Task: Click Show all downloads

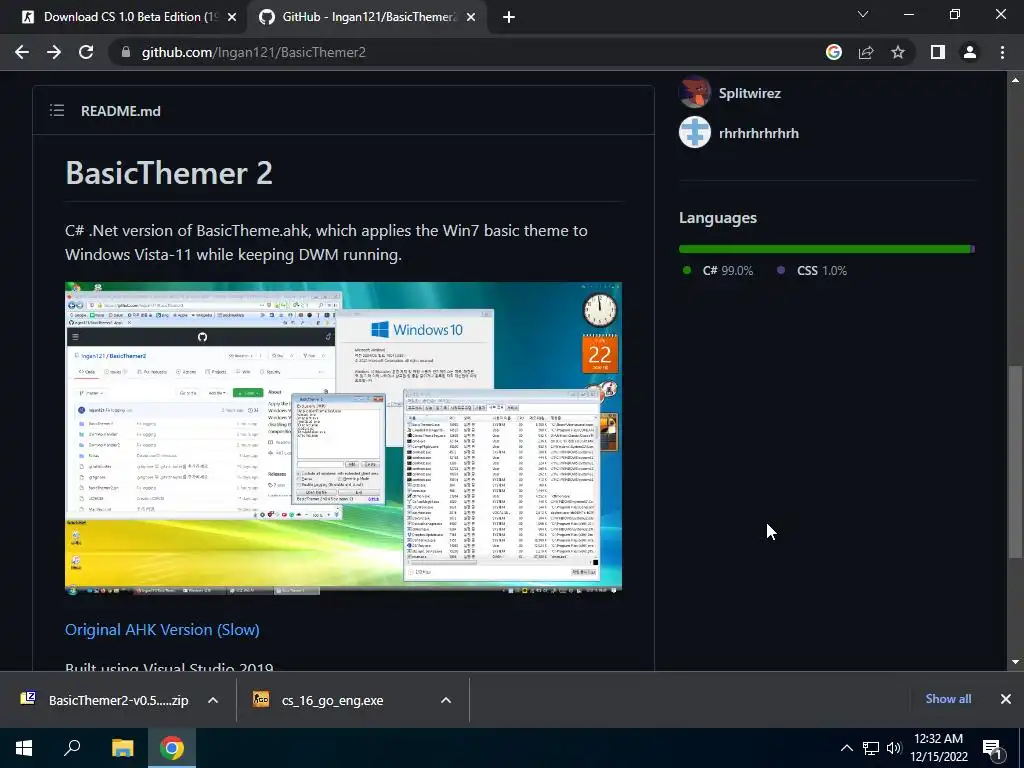Action: [948, 699]
